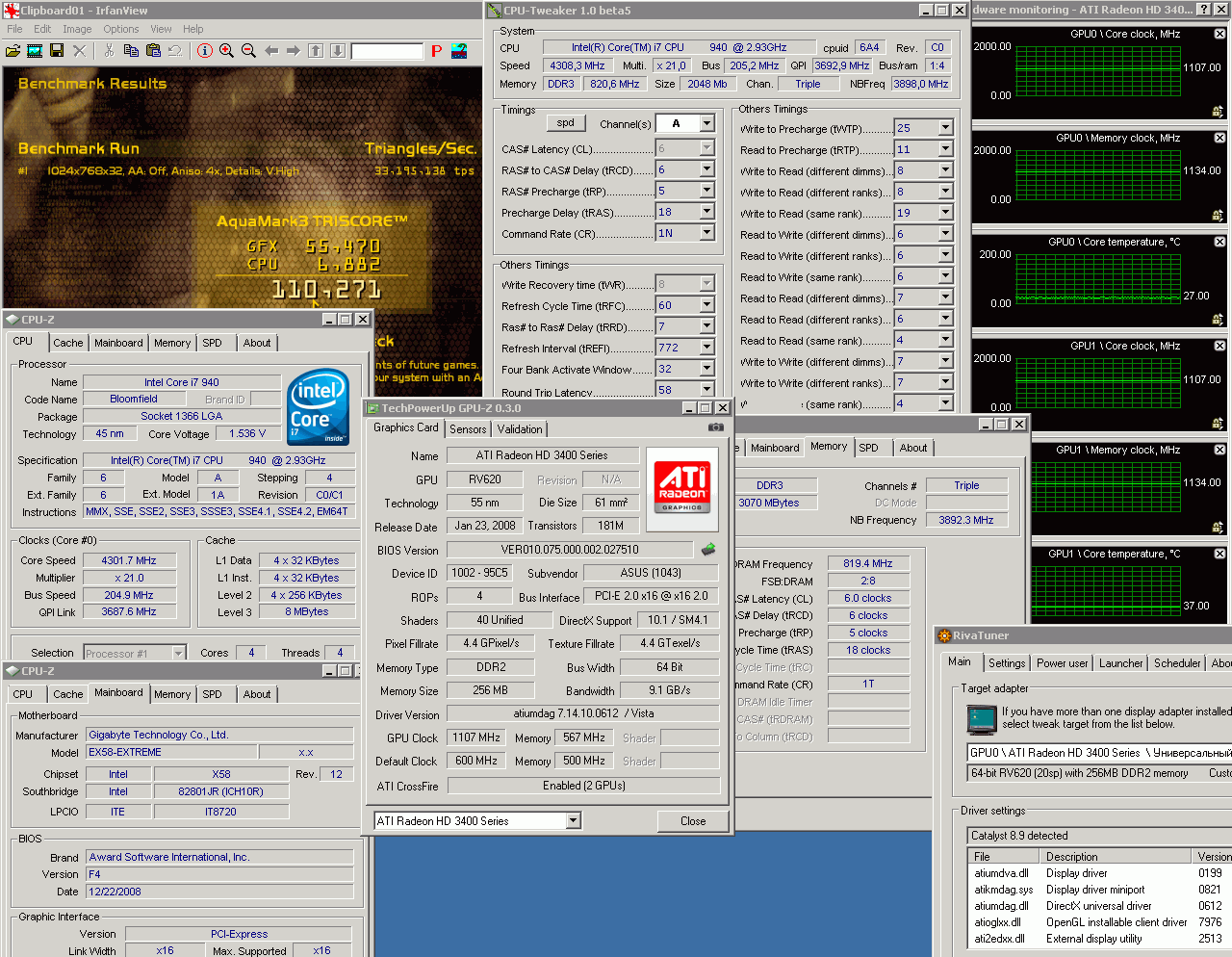Save BIOS using icon next to BIOS Version
Image resolution: width=1232 pixels, height=957 pixels.
tap(708, 549)
